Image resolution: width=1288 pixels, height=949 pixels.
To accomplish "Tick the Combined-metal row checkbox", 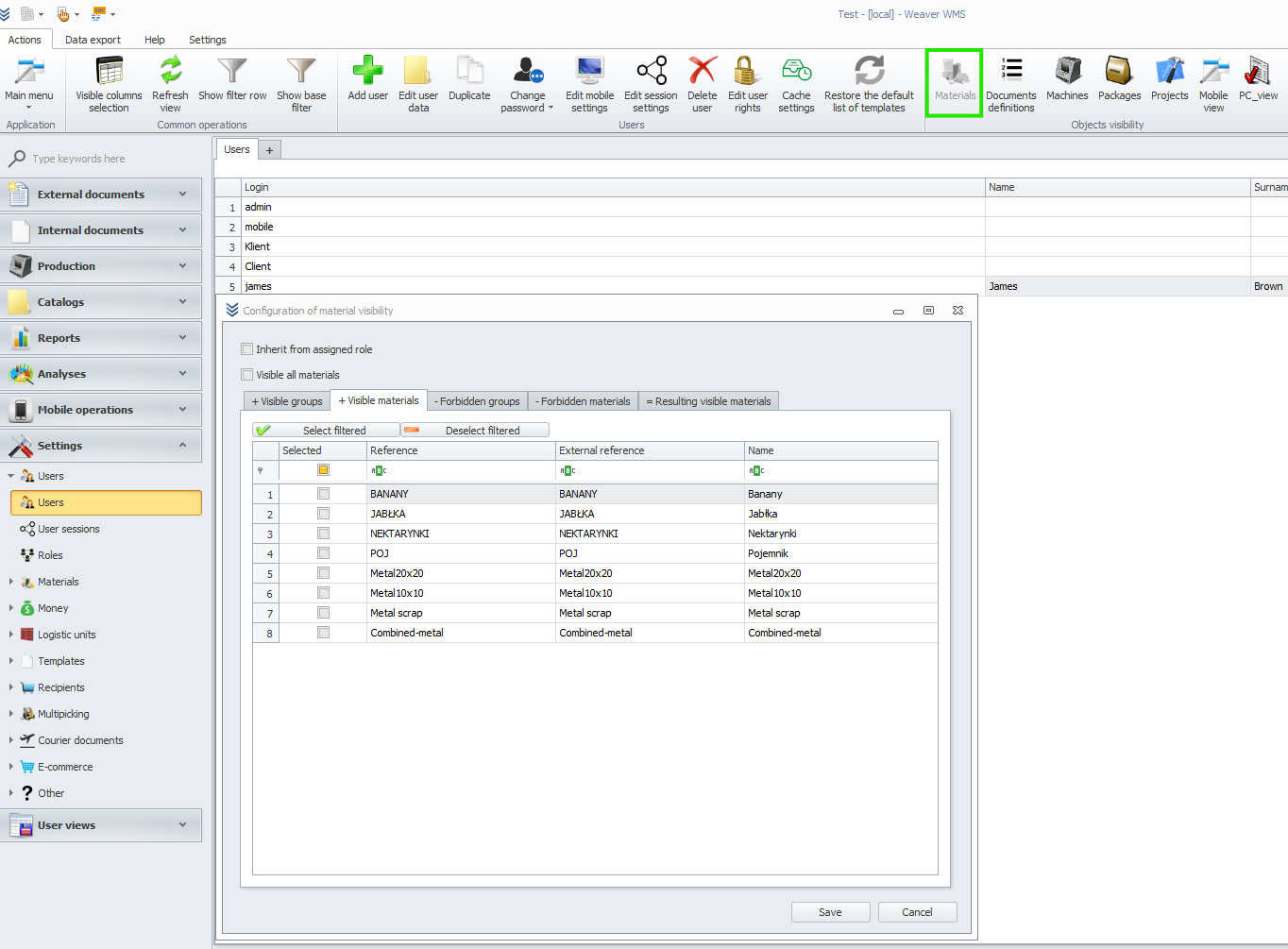I will tap(324, 633).
